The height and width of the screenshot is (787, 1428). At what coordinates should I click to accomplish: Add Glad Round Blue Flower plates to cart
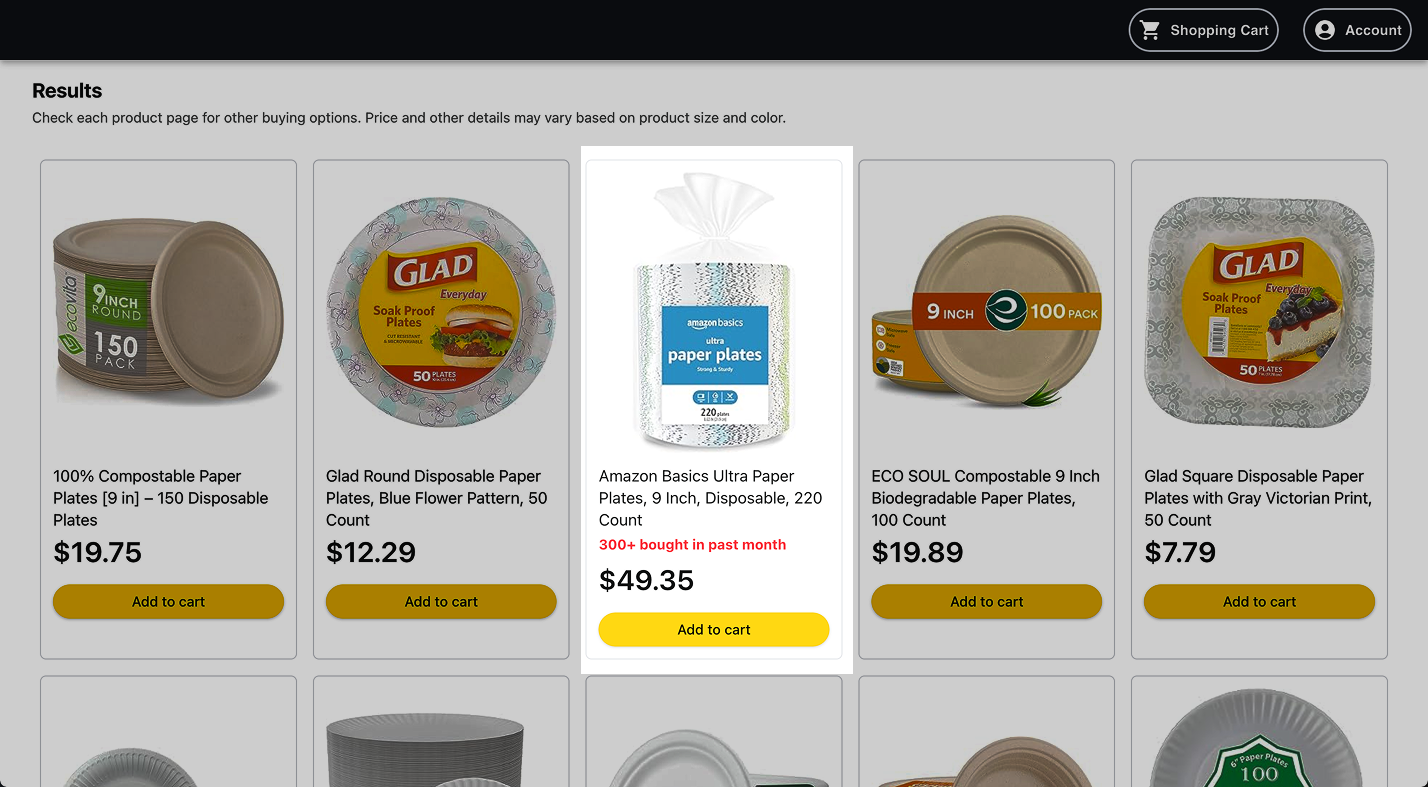pos(441,601)
